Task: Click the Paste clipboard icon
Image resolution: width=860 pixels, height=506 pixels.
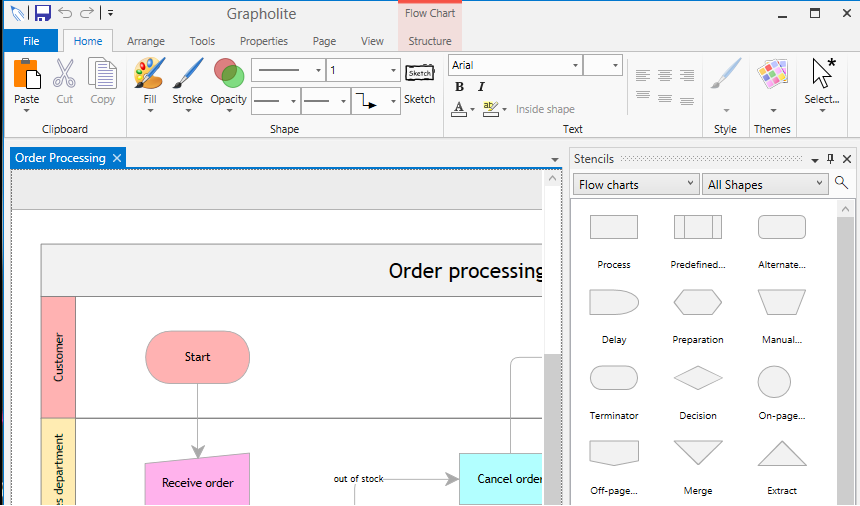Action: (27, 76)
